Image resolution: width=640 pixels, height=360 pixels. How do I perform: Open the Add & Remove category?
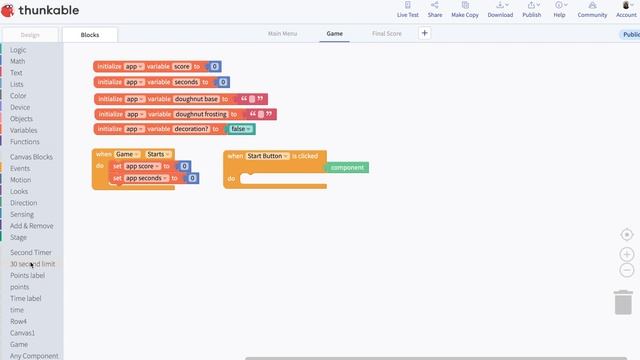(32, 226)
